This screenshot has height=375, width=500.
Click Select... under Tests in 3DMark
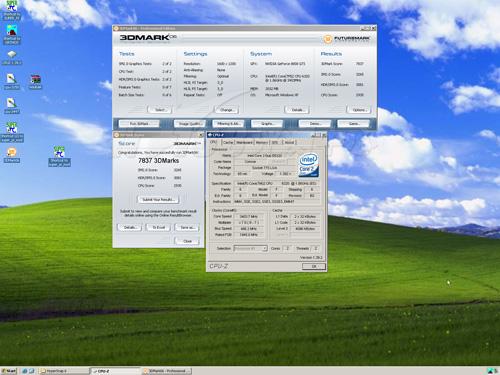[x=159, y=110]
